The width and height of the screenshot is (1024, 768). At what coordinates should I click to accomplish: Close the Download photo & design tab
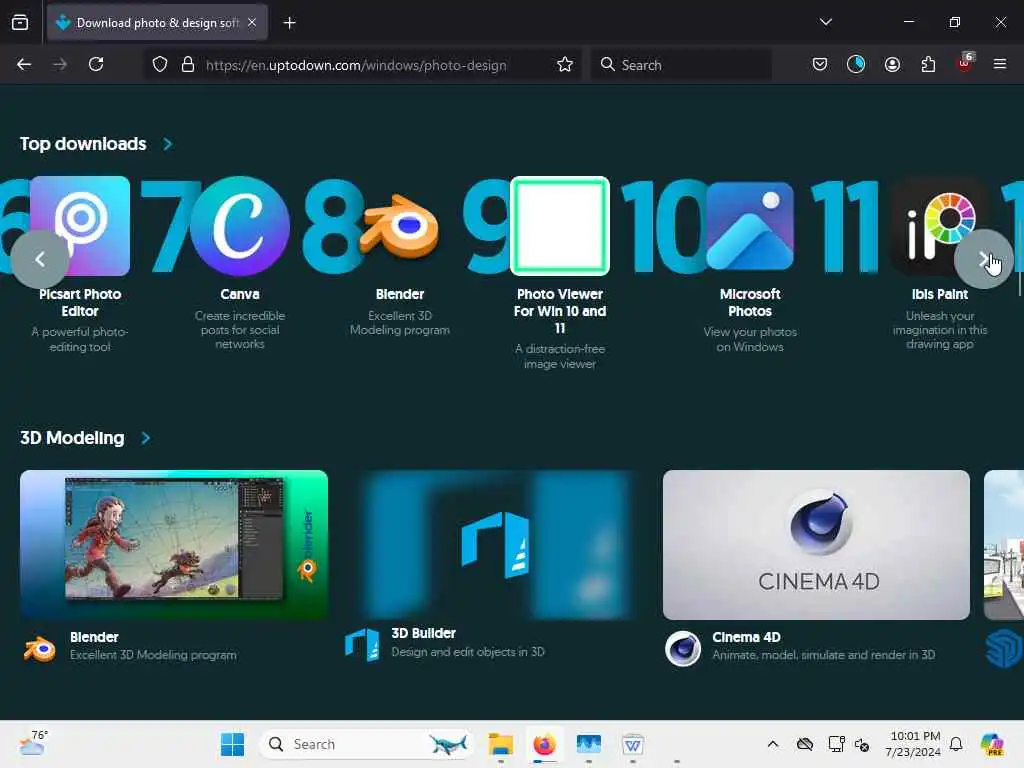pyautogui.click(x=252, y=22)
